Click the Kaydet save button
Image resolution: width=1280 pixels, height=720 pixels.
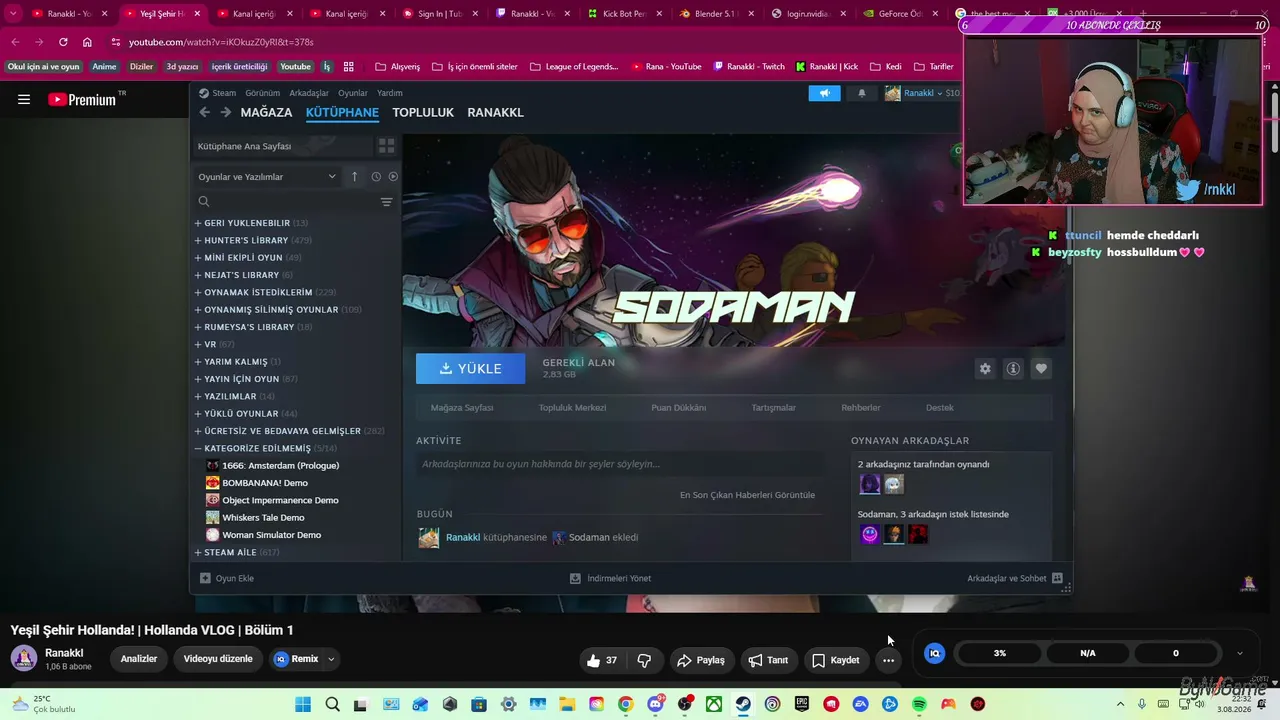click(x=836, y=660)
